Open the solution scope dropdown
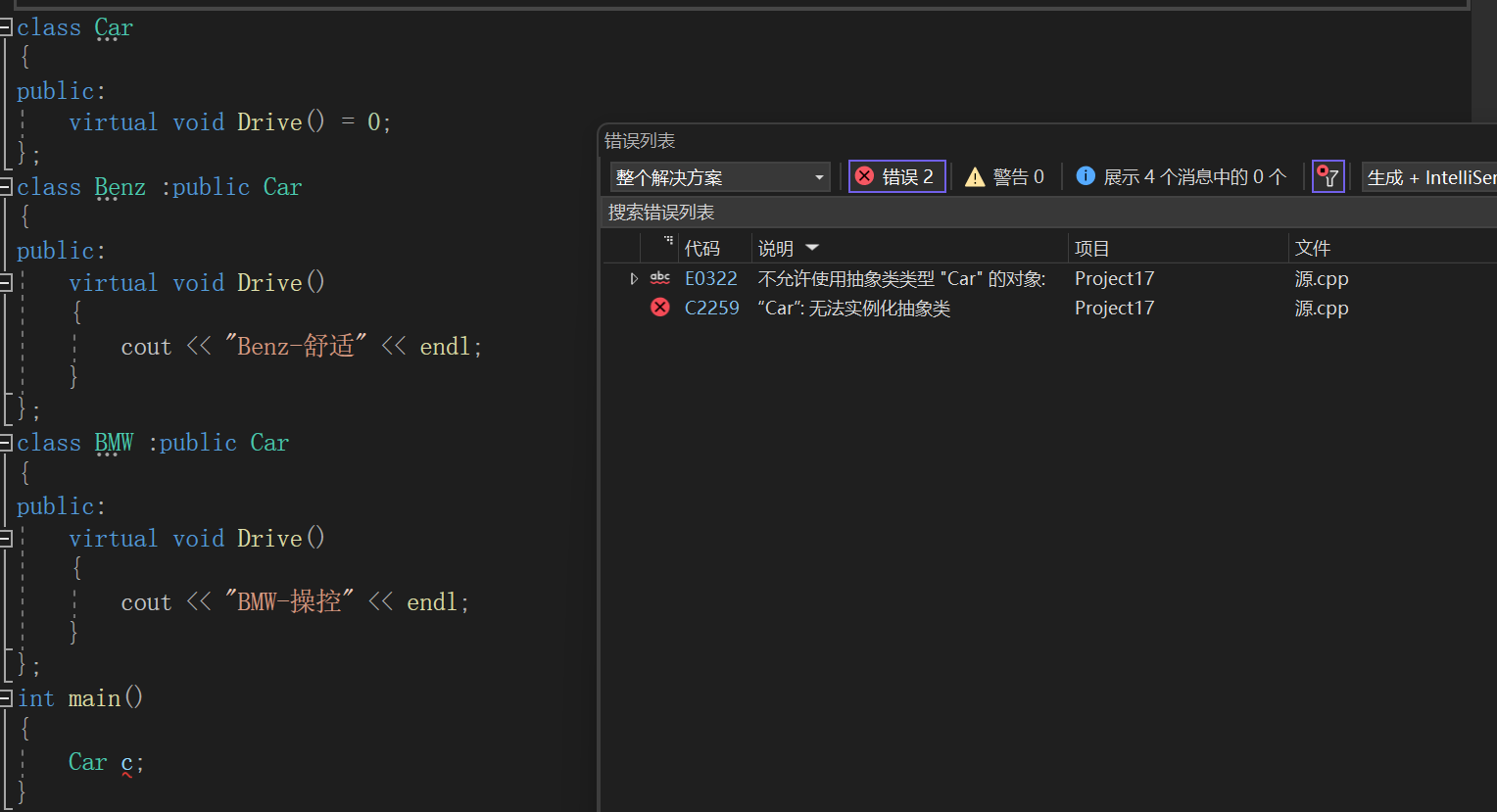The width and height of the screenshot is (1497, 812). 720,177
